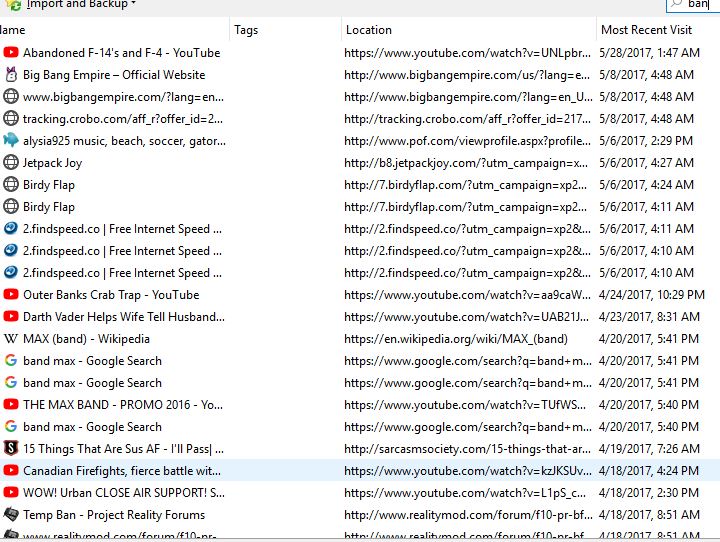
Task: Click globe icon of Birdy Flap 4:11 AM entry
Action: (x=11, y=207)
